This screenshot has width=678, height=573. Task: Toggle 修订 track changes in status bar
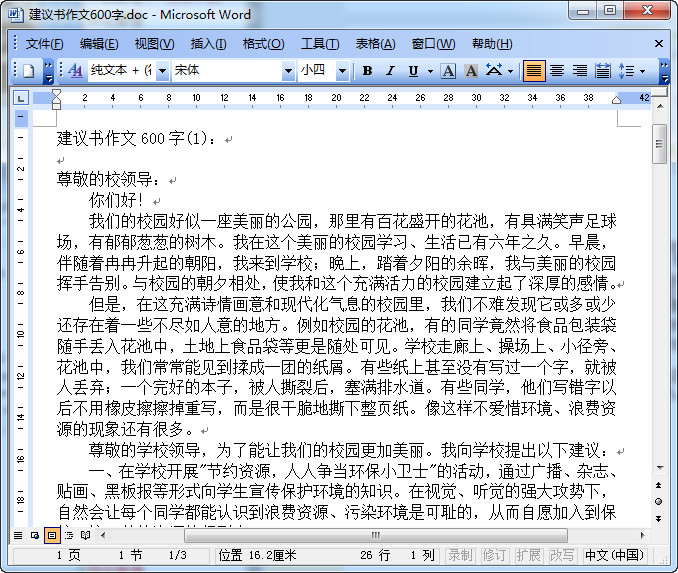(493, 555)
